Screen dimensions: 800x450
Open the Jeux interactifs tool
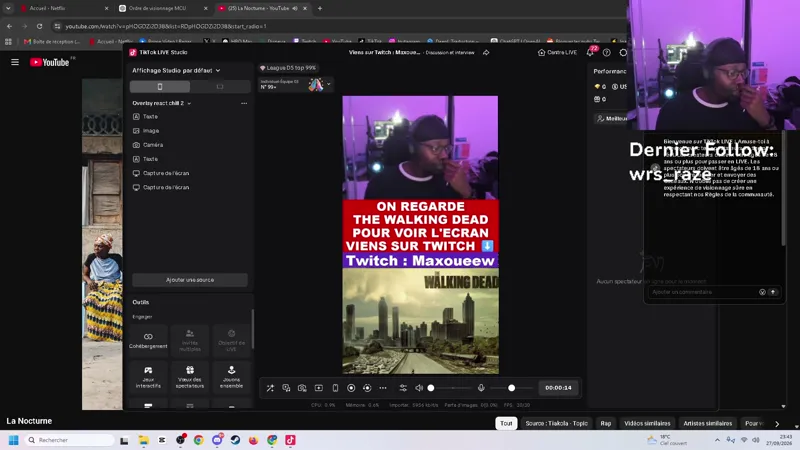pyautogui.click(x=148, y=377)
